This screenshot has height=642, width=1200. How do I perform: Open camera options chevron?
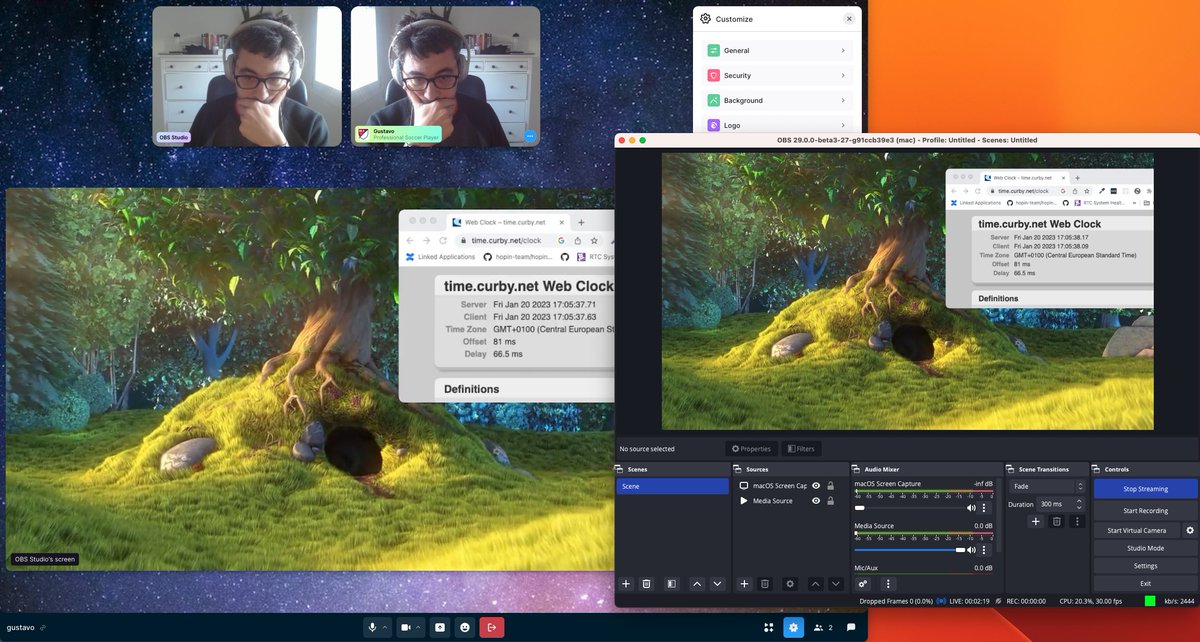[419, 627]
